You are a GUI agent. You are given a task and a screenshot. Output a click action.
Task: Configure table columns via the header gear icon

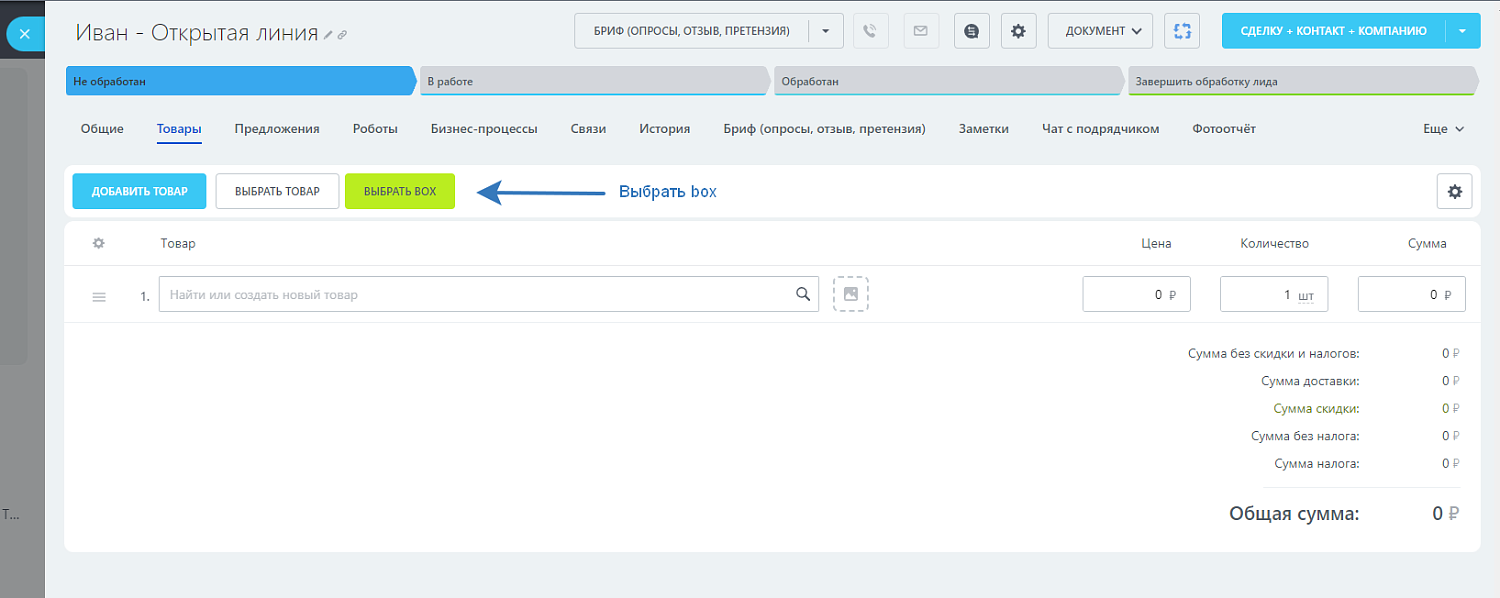click(x=97, y=243)
